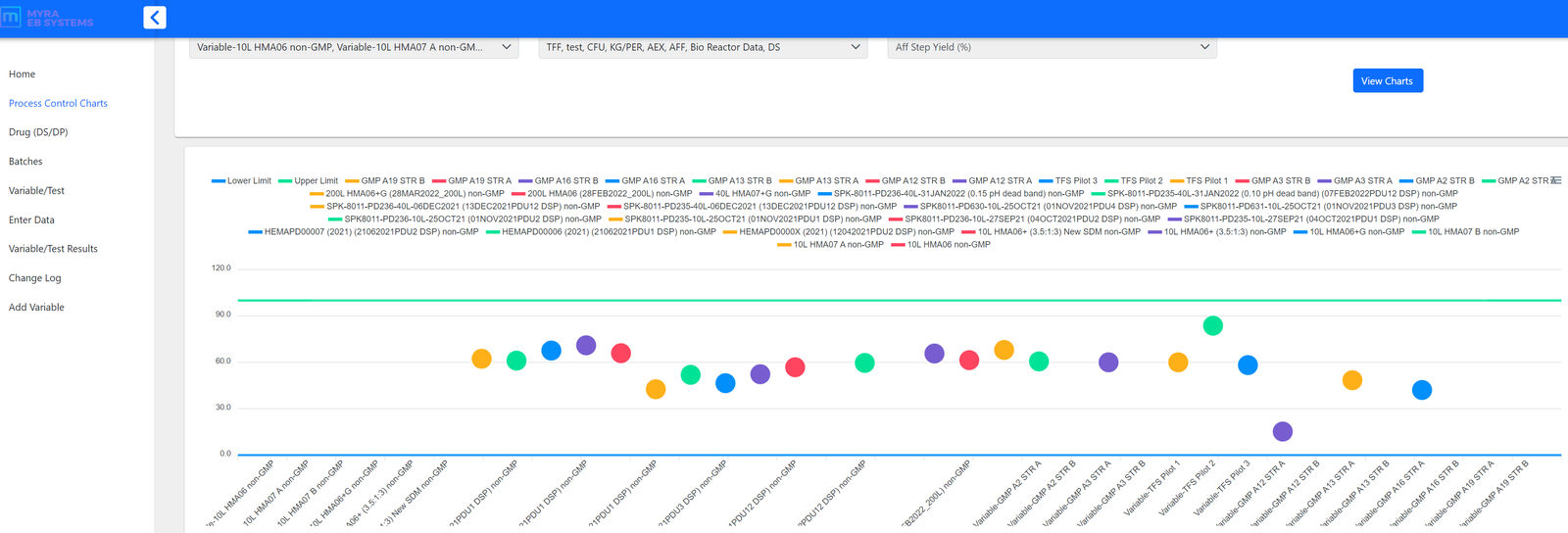Toggle SPK8011-PD235-10L-27SEP21 legend entry
Screen dimensions: 1568x533
coord(1303,219)
